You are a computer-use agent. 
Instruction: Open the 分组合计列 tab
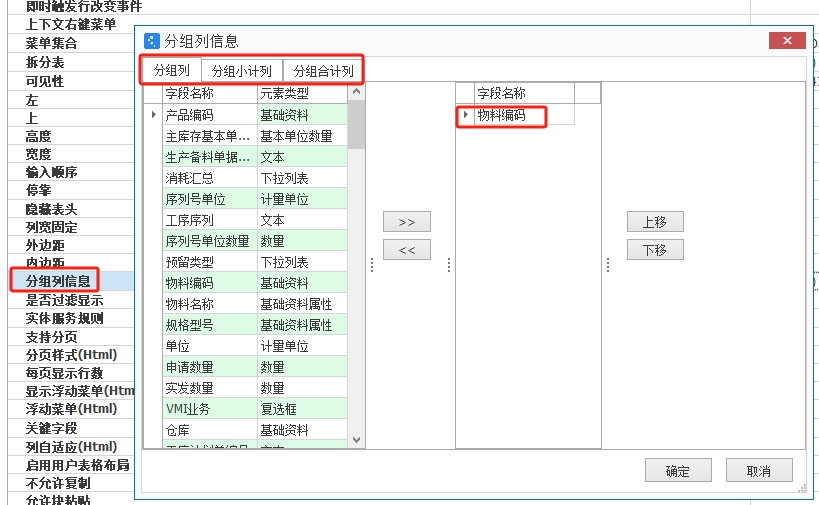point(323,71)
